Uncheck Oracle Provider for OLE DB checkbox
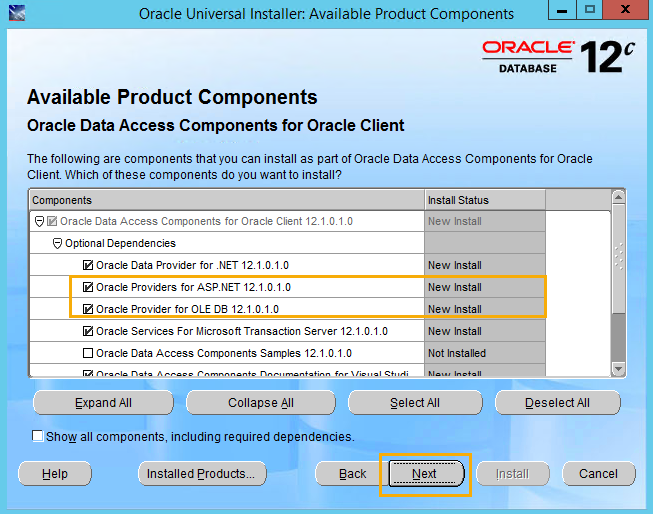The width and height of the screenshot is (653, 514). tap(88, 309)
